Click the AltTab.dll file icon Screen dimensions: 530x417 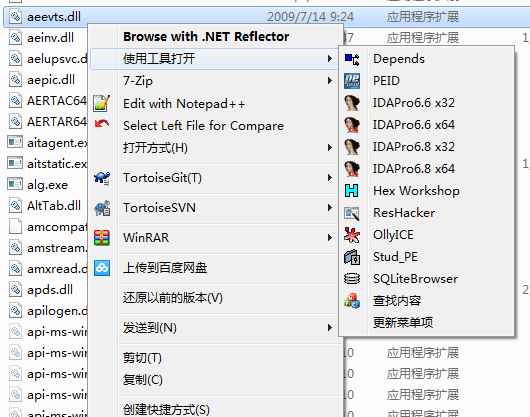click(x=15, y=206)
